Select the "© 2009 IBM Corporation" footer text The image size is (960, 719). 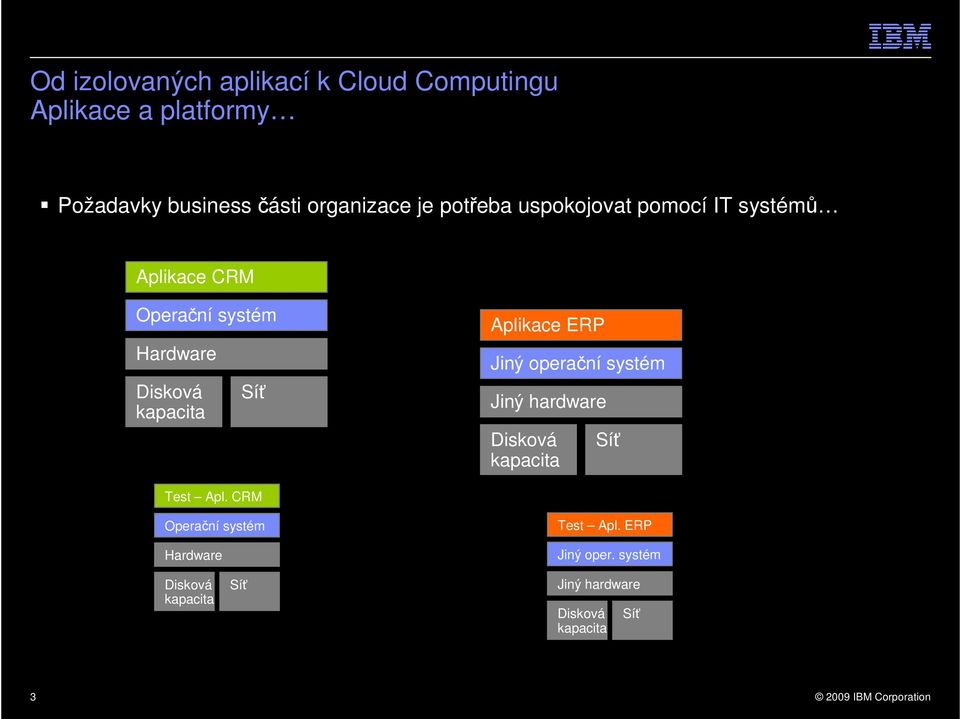click(872, 697)
